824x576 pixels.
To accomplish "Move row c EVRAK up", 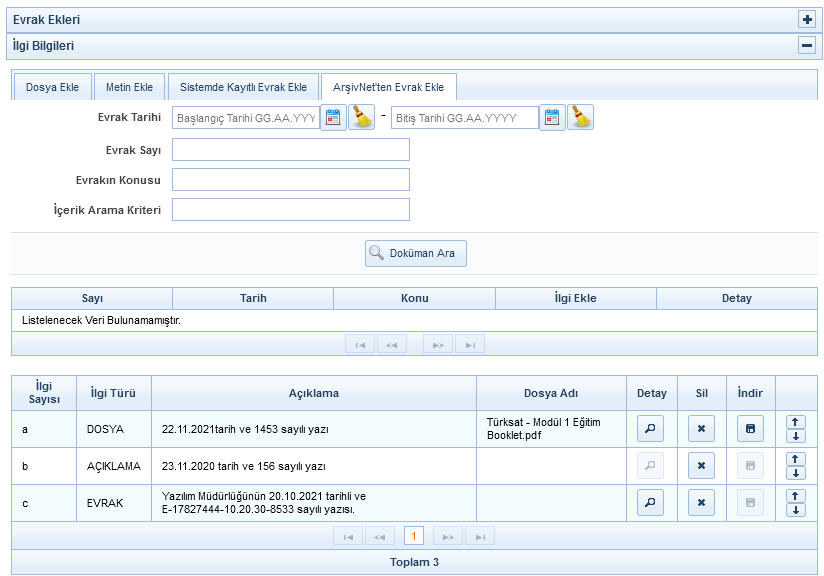I will click(796, 495).
